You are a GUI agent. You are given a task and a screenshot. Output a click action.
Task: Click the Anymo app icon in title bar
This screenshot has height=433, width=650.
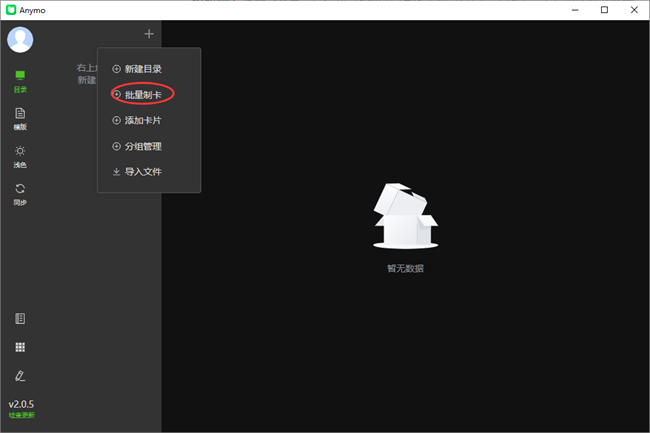coord(10,10)
